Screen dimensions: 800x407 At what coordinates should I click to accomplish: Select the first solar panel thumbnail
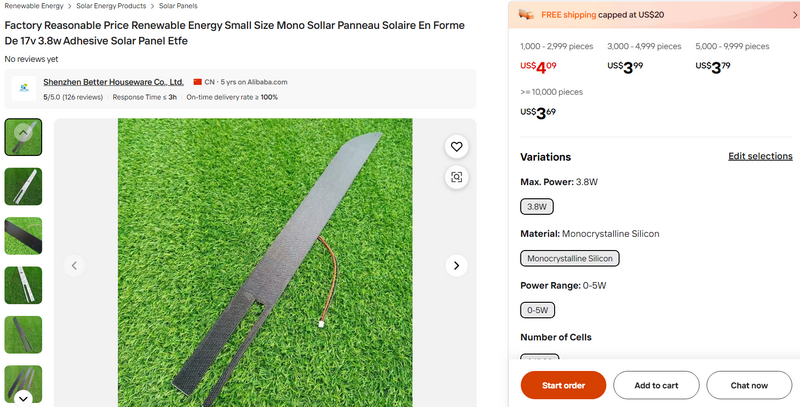pyautogui.click(x=23, y=137)
